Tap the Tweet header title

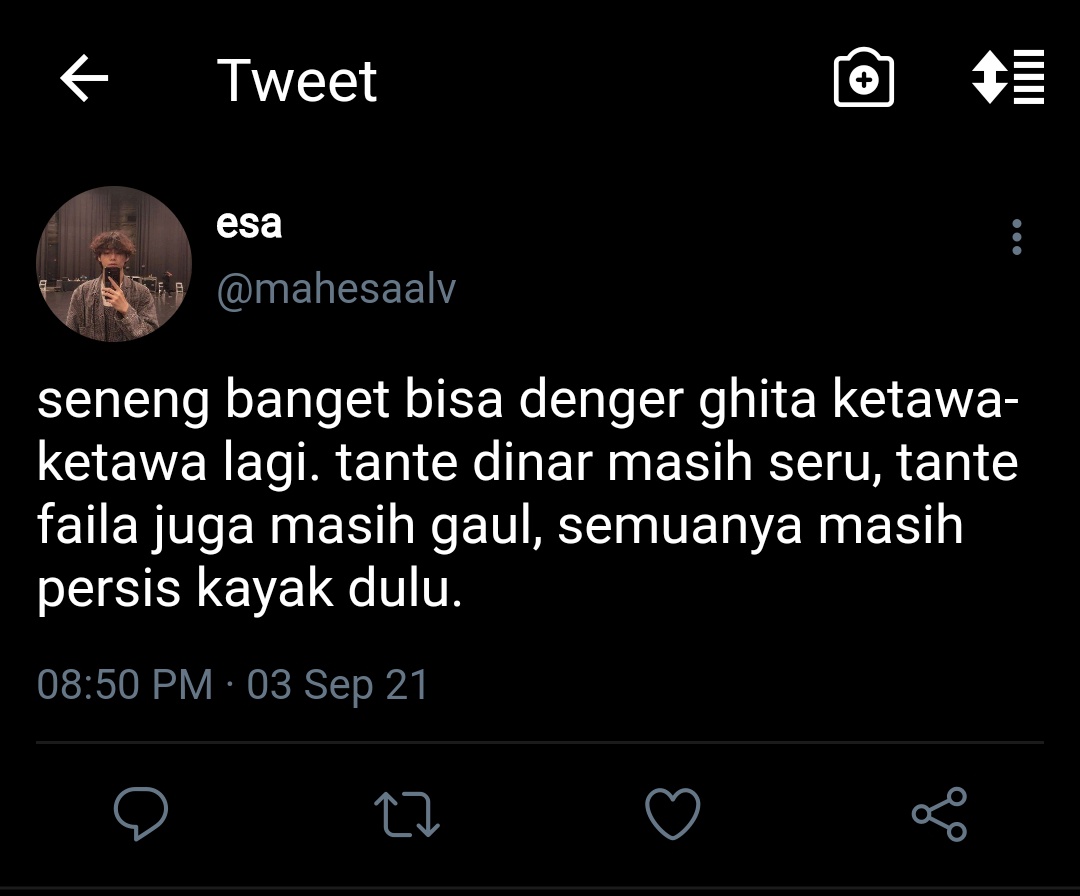click(297, 80)
